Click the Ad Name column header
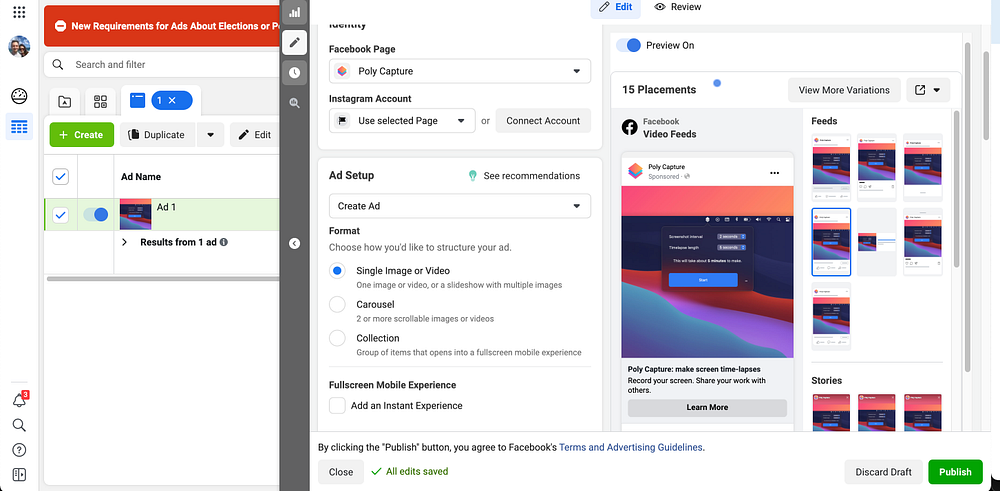Image resolution: width=1000 pixels, height=491 pixels. [141, 177]
